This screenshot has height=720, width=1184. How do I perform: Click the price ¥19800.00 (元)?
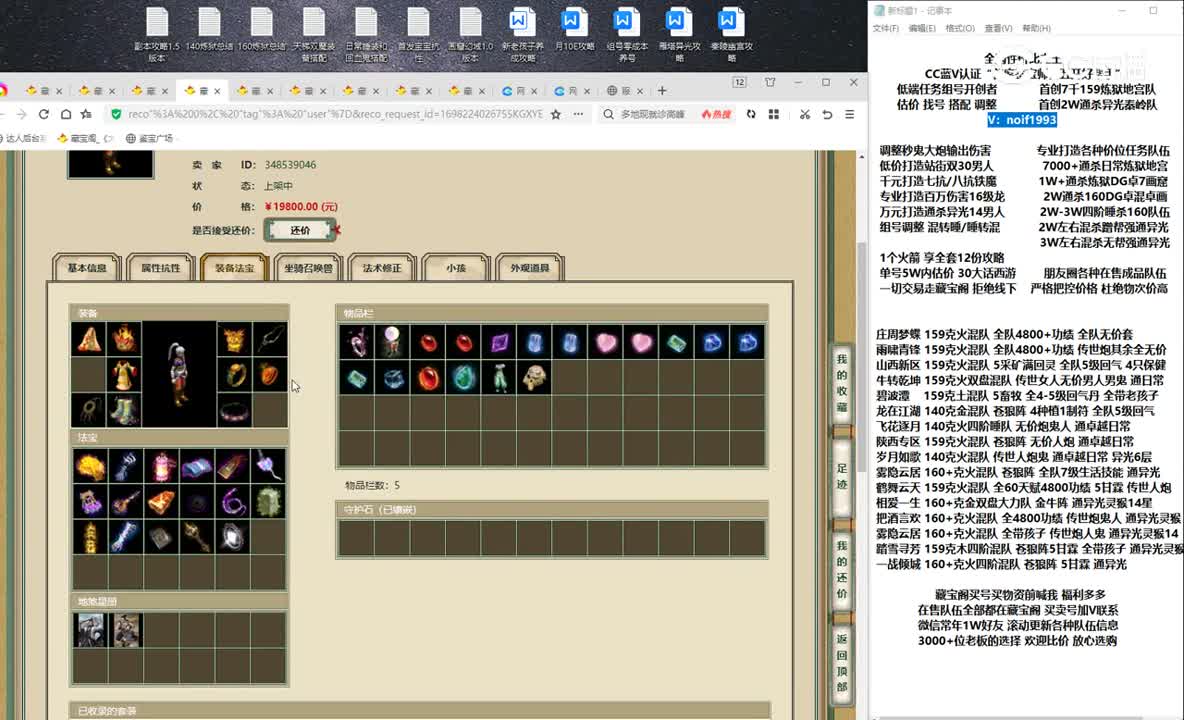[x=301, y=207]
